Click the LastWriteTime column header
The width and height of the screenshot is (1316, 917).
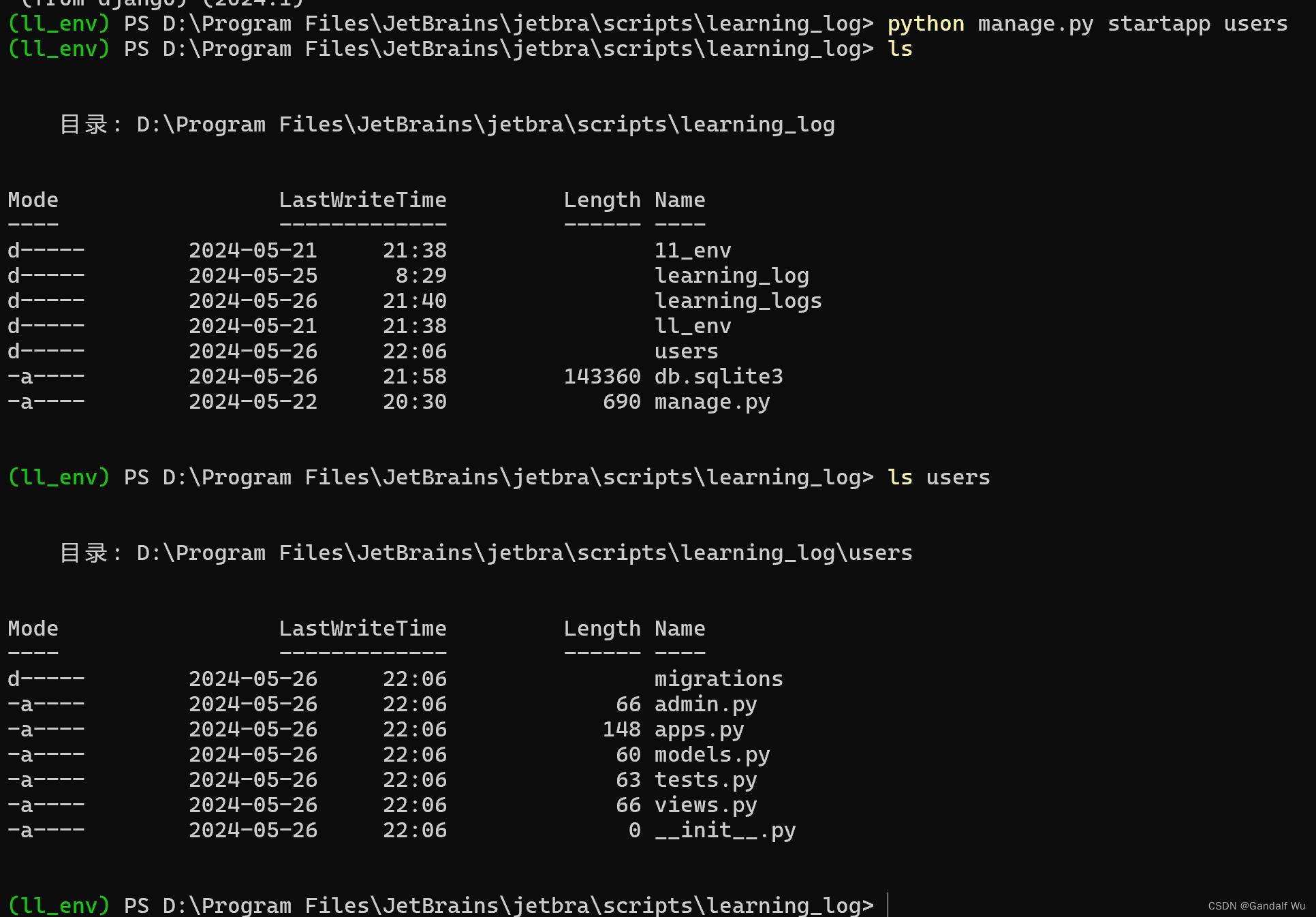pos(362,200)
